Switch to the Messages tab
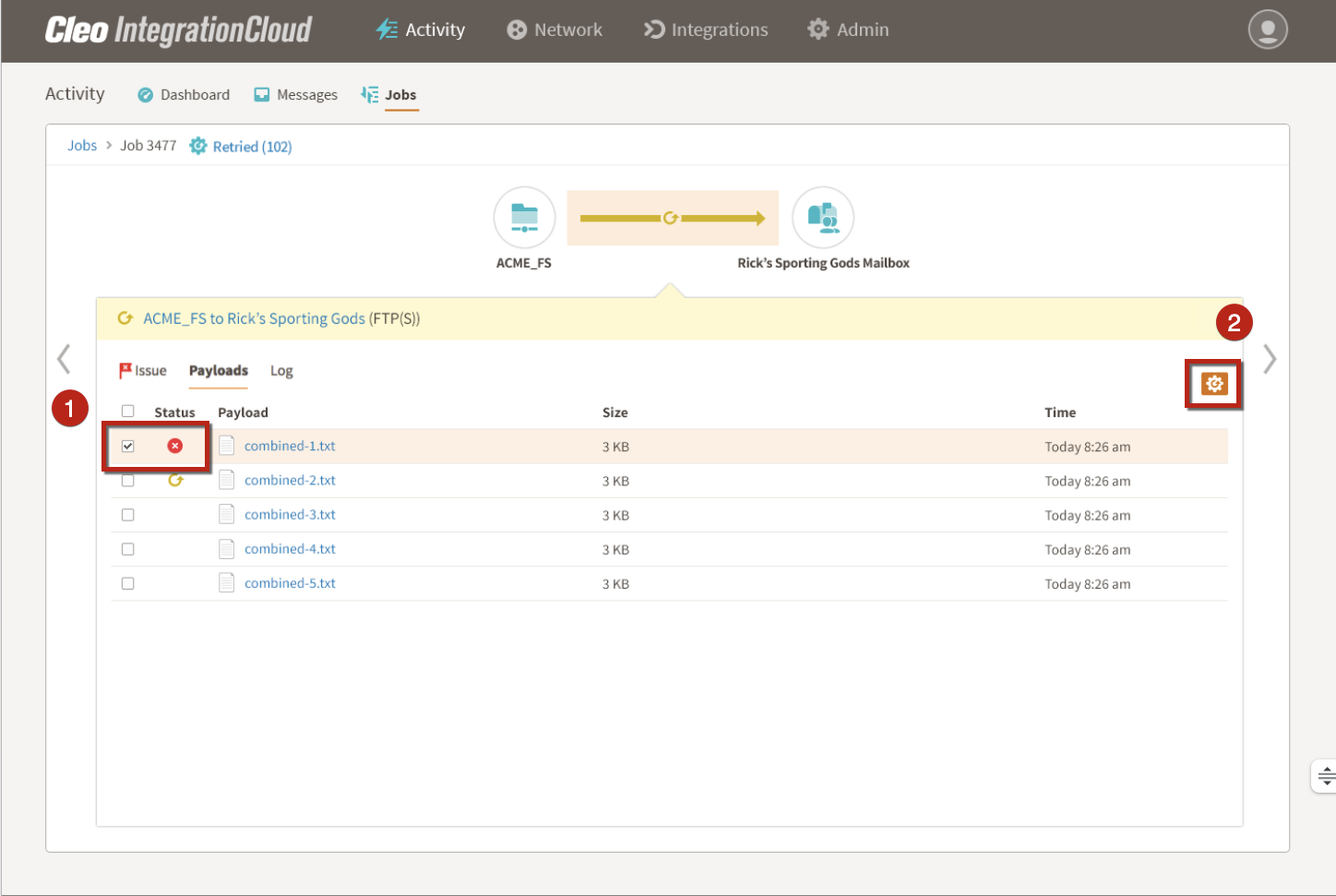The image size is (1336, 896). (x=296, y=94)
